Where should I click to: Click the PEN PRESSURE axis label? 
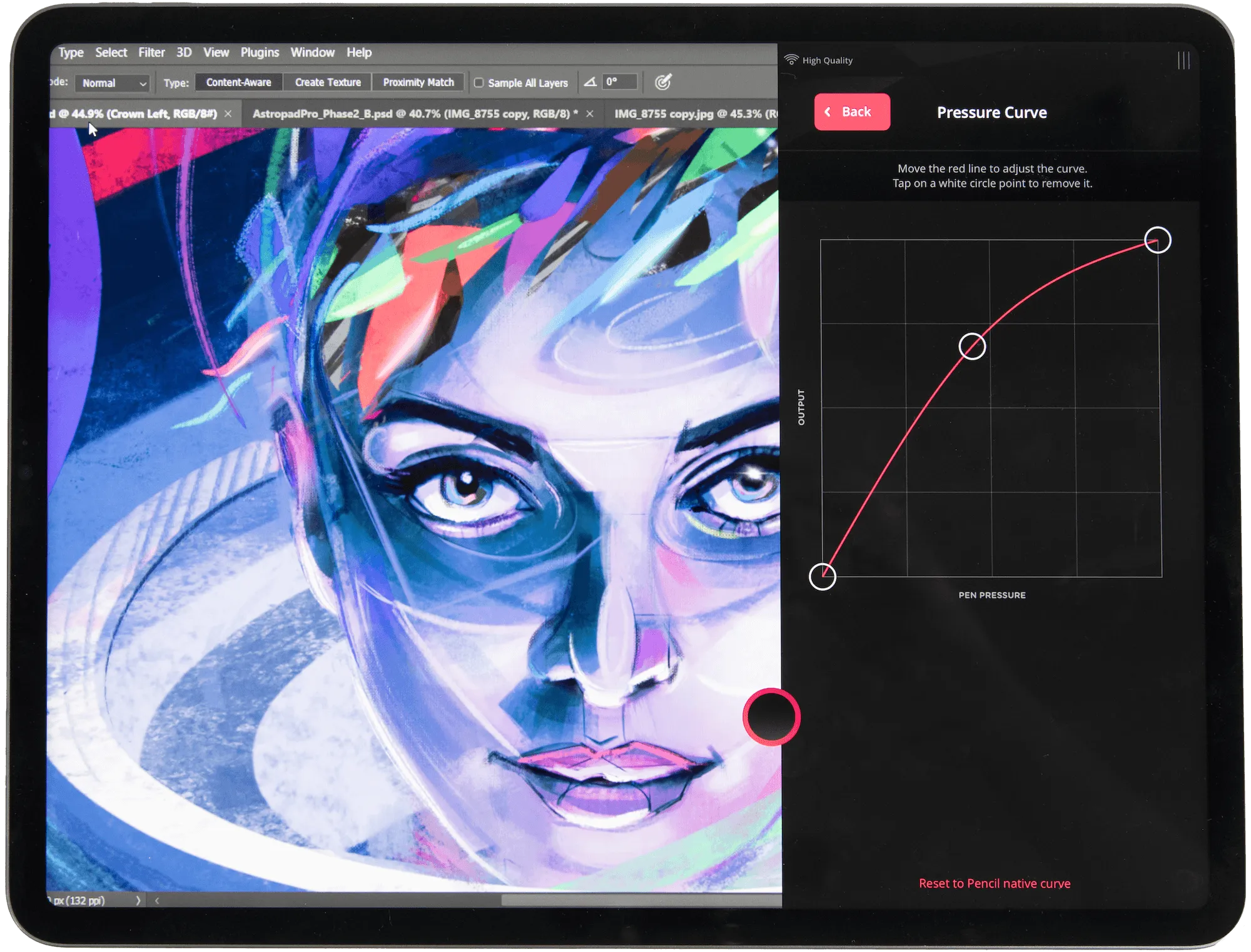tap(992, 595)
